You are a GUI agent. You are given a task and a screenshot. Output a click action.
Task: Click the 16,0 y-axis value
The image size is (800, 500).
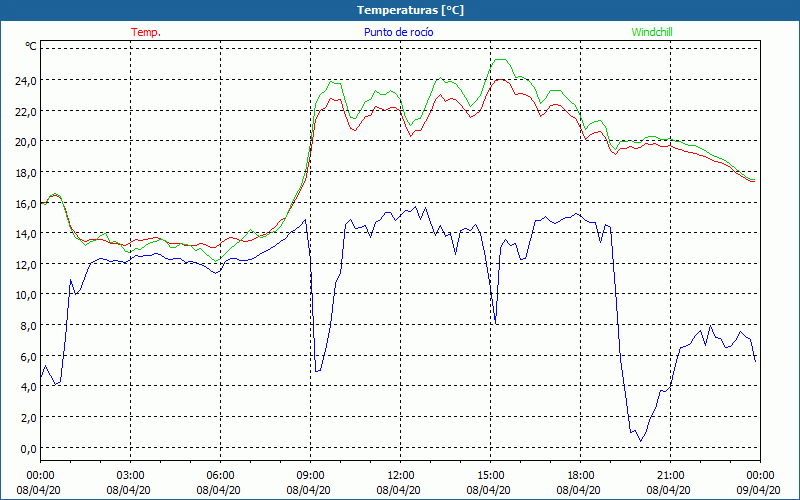tap(26, 204)
